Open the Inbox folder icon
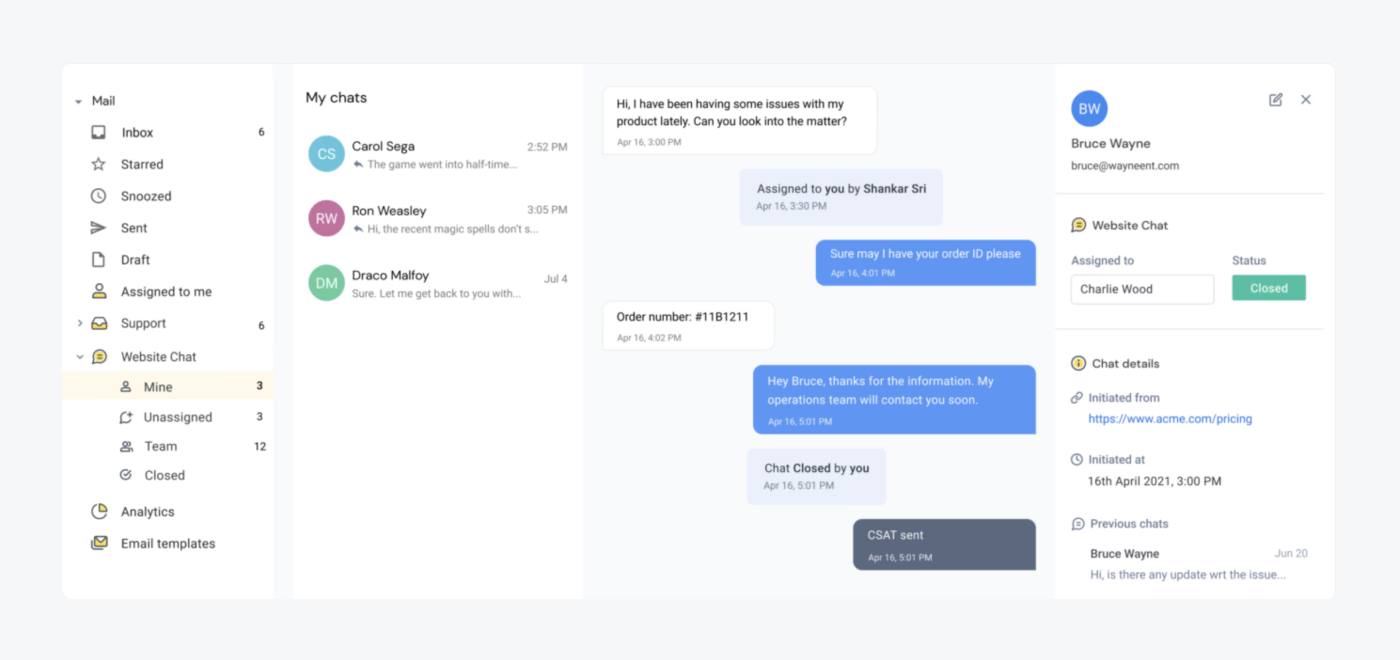 [98, 132]
